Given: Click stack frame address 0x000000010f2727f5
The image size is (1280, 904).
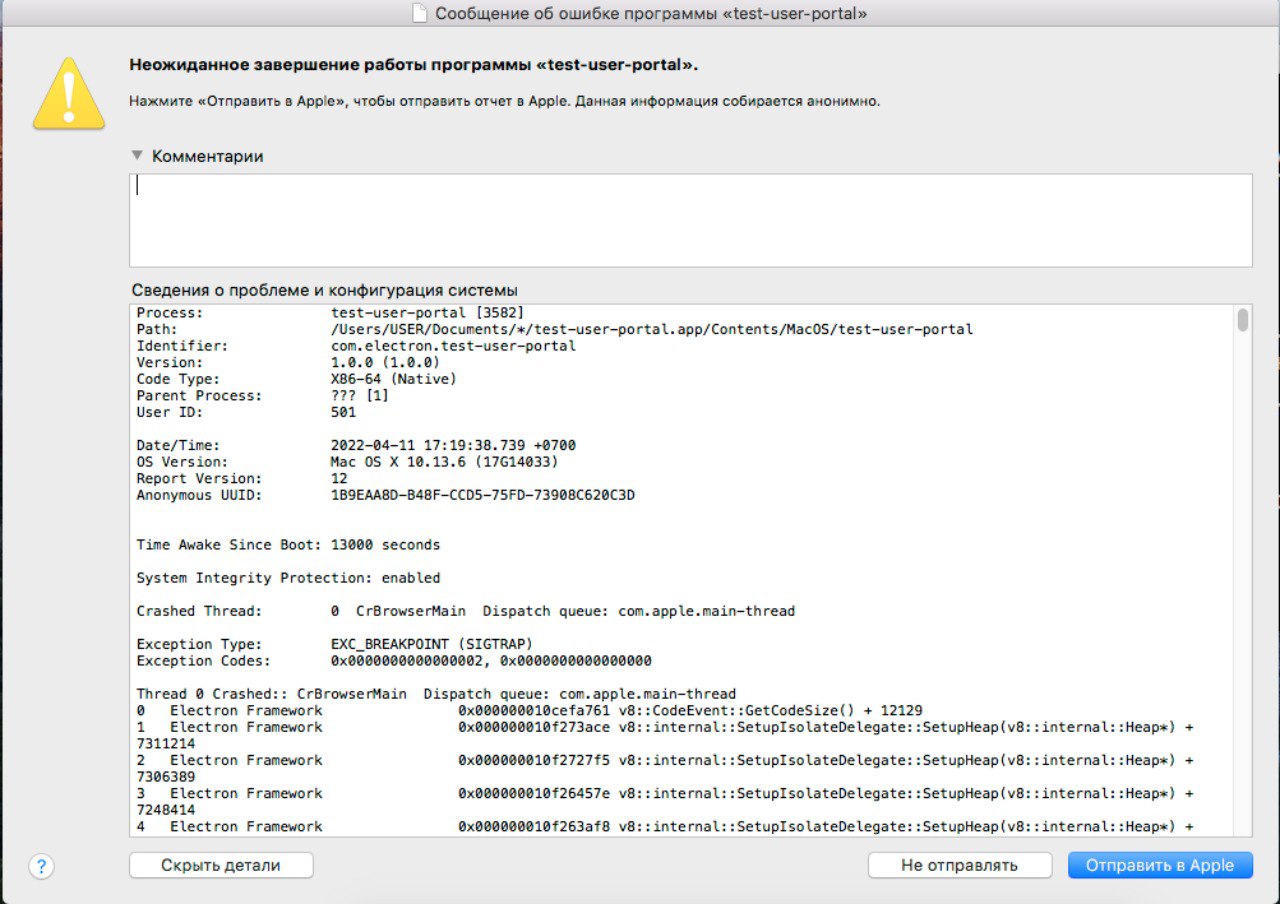Looking at the screenshot, I should (x=534, y=760).
